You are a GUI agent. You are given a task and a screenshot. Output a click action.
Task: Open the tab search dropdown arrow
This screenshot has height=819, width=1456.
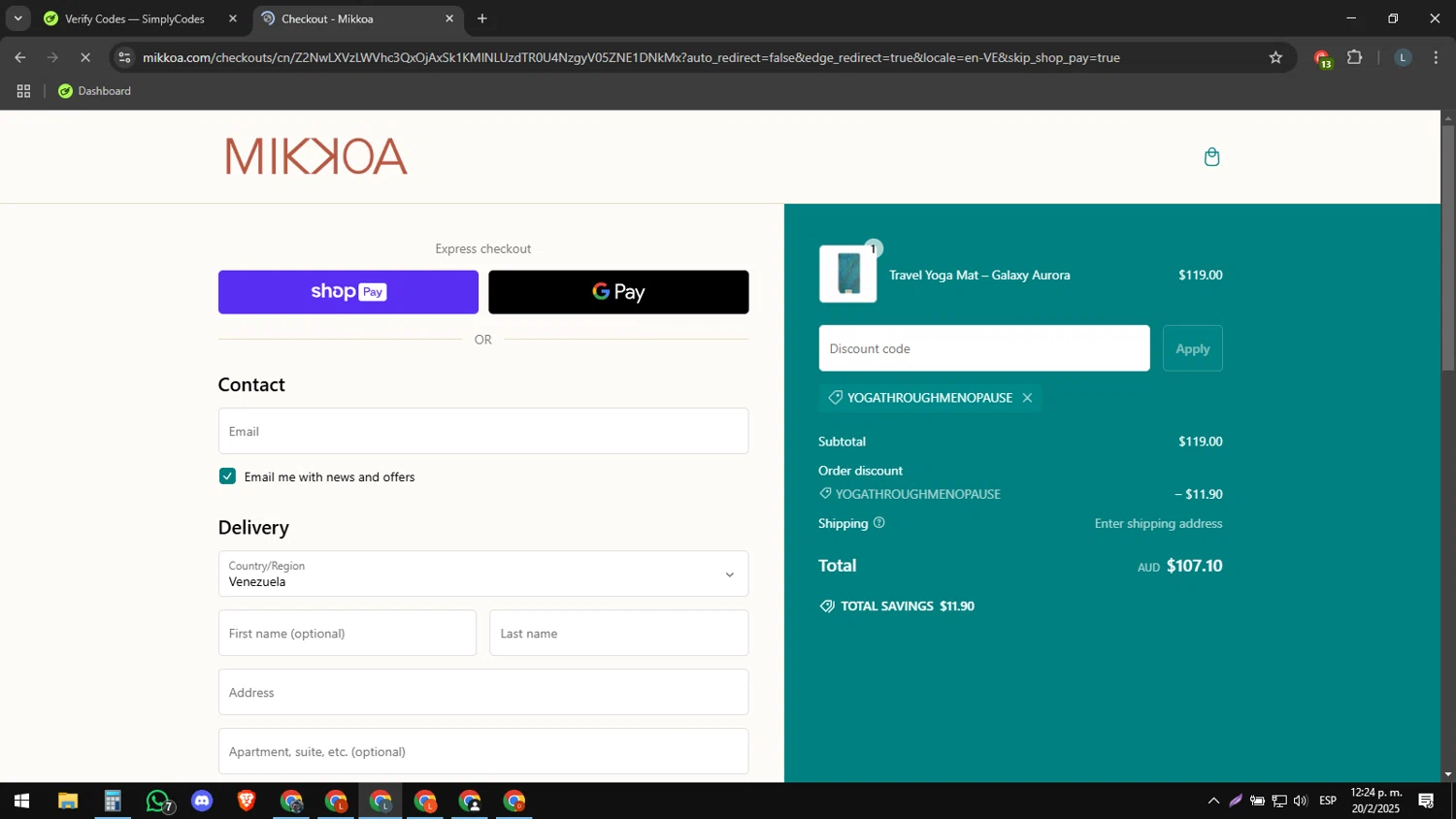(17, 18)
